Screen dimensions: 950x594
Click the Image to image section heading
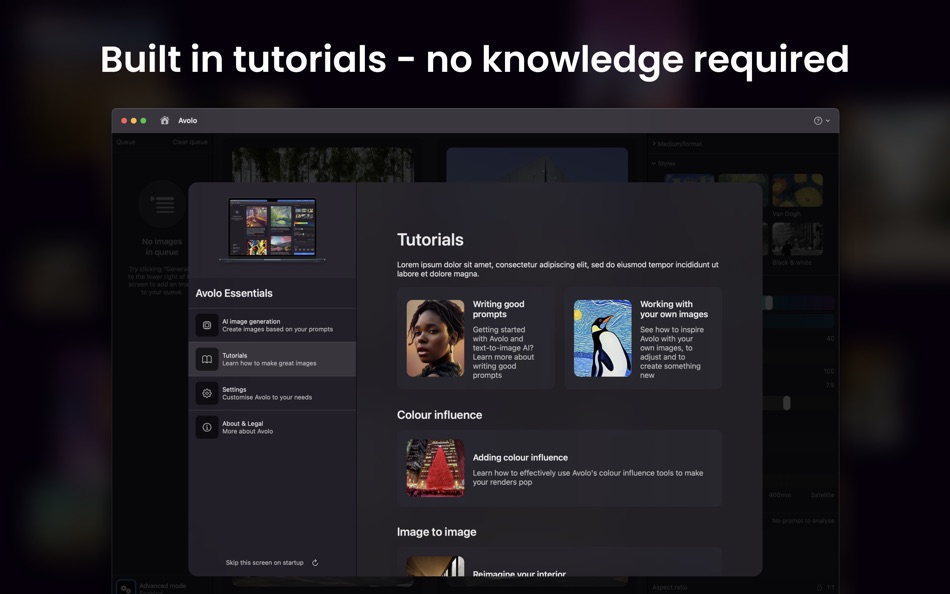436,532
